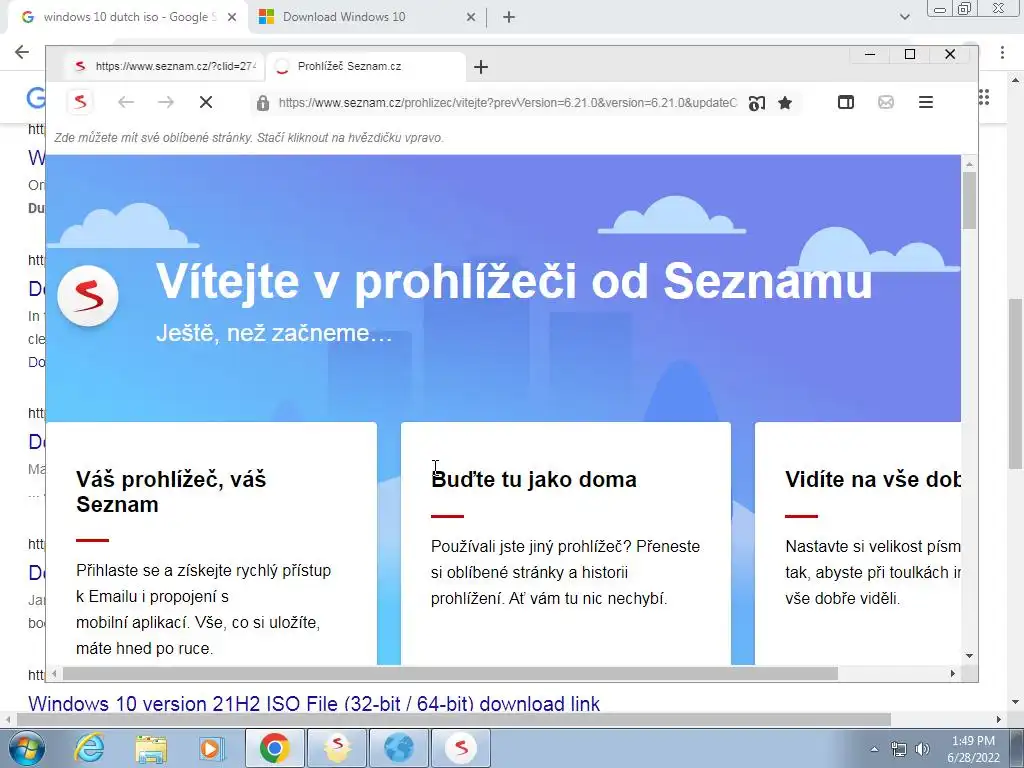Open Google apps grid in Chrome page
Viewport: 1024px width, 768px height.
click(x=984, y=97)
